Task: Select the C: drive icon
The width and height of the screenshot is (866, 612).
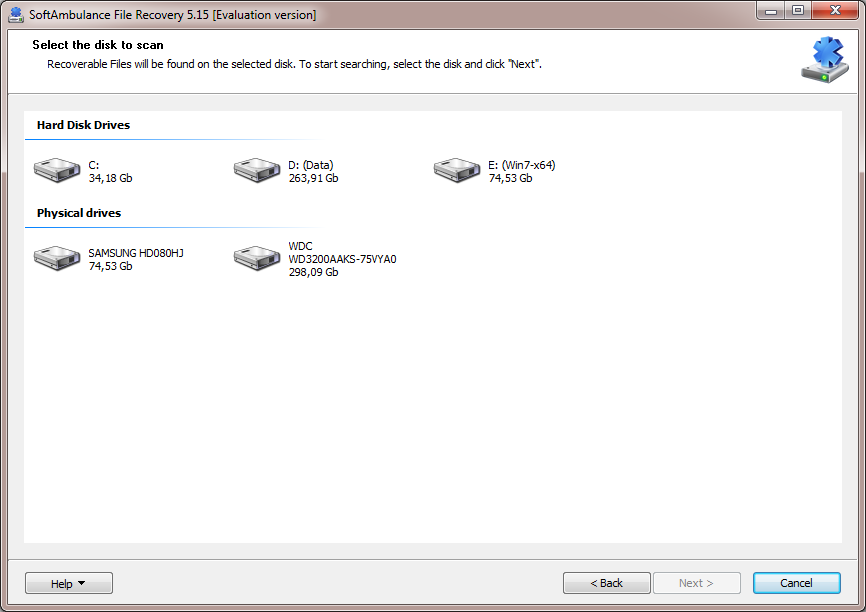Action: click(x=57, y=170)
